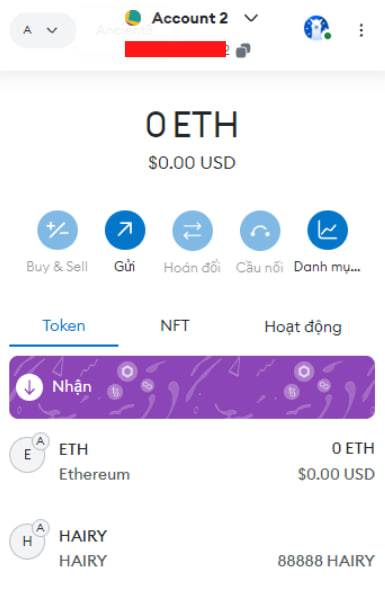Open the Hoán đổi swap icon
This screenshot has height=612, width=385.
tap(192, 230)
